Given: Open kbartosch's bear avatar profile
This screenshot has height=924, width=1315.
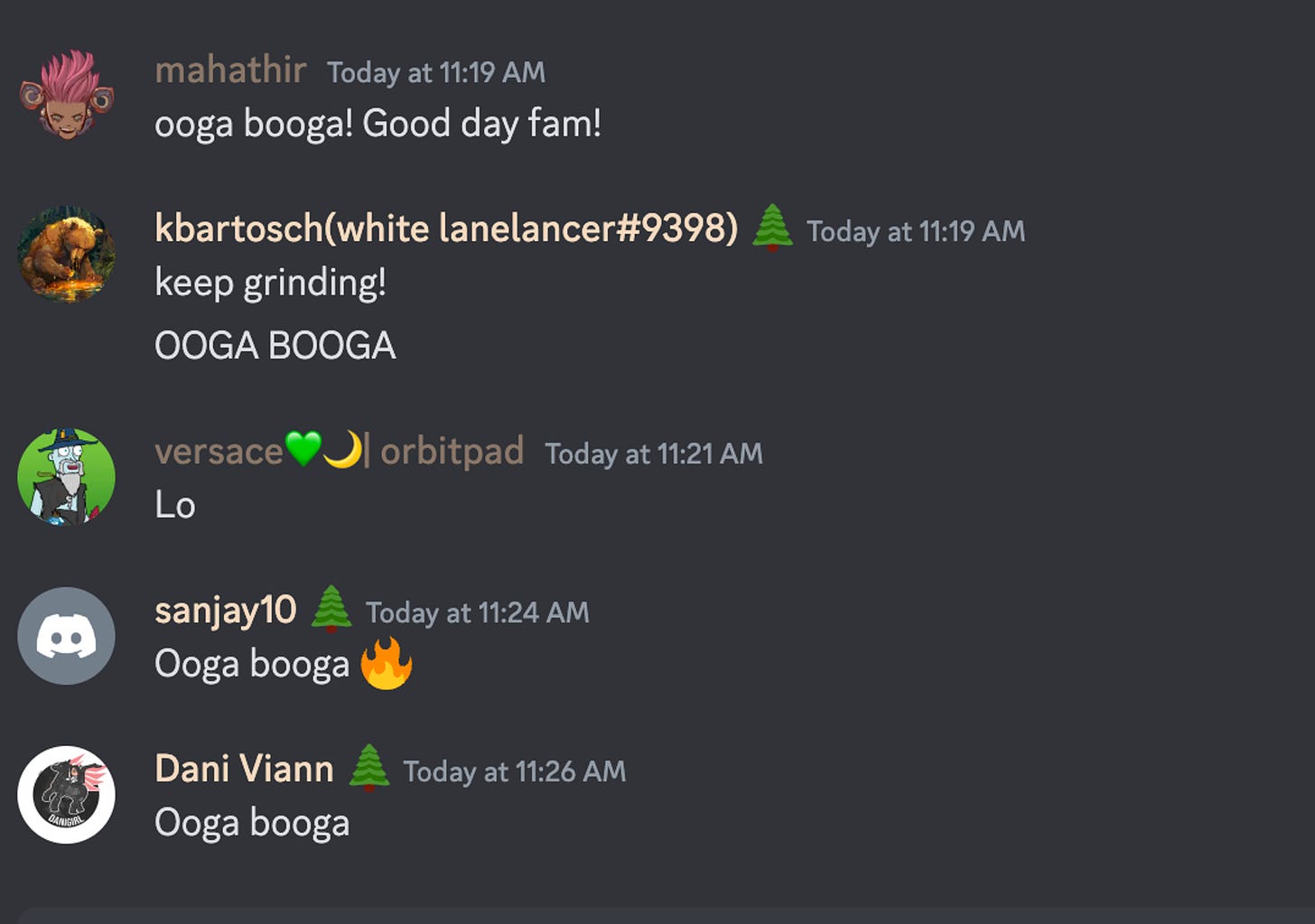Looking at the screenshot, I should coord(66,254).
